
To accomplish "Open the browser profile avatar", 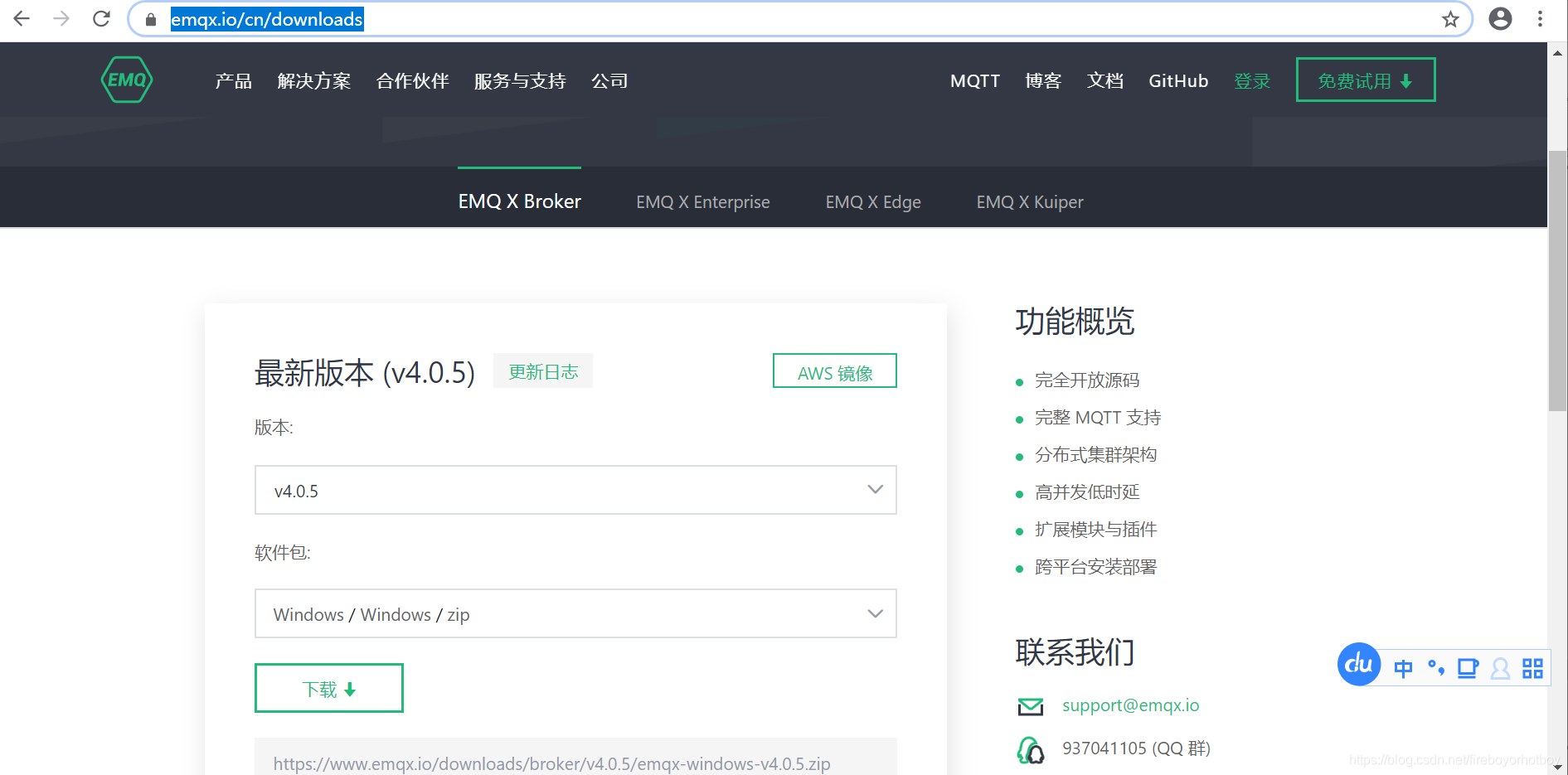I will (x=1500, y=18).
